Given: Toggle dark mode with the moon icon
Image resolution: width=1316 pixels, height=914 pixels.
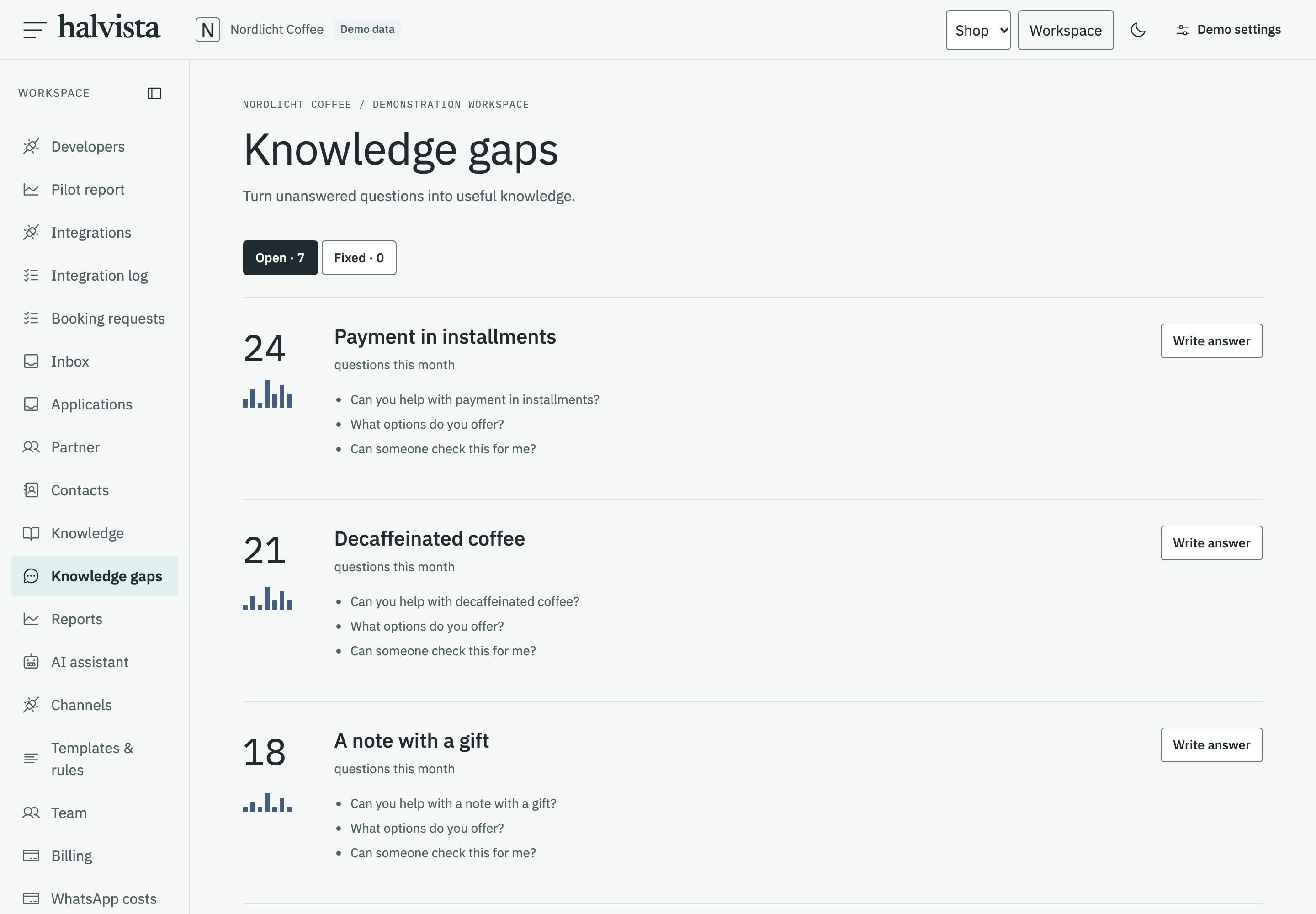Looking at the screenshot, I should [x=1138, y=30].
